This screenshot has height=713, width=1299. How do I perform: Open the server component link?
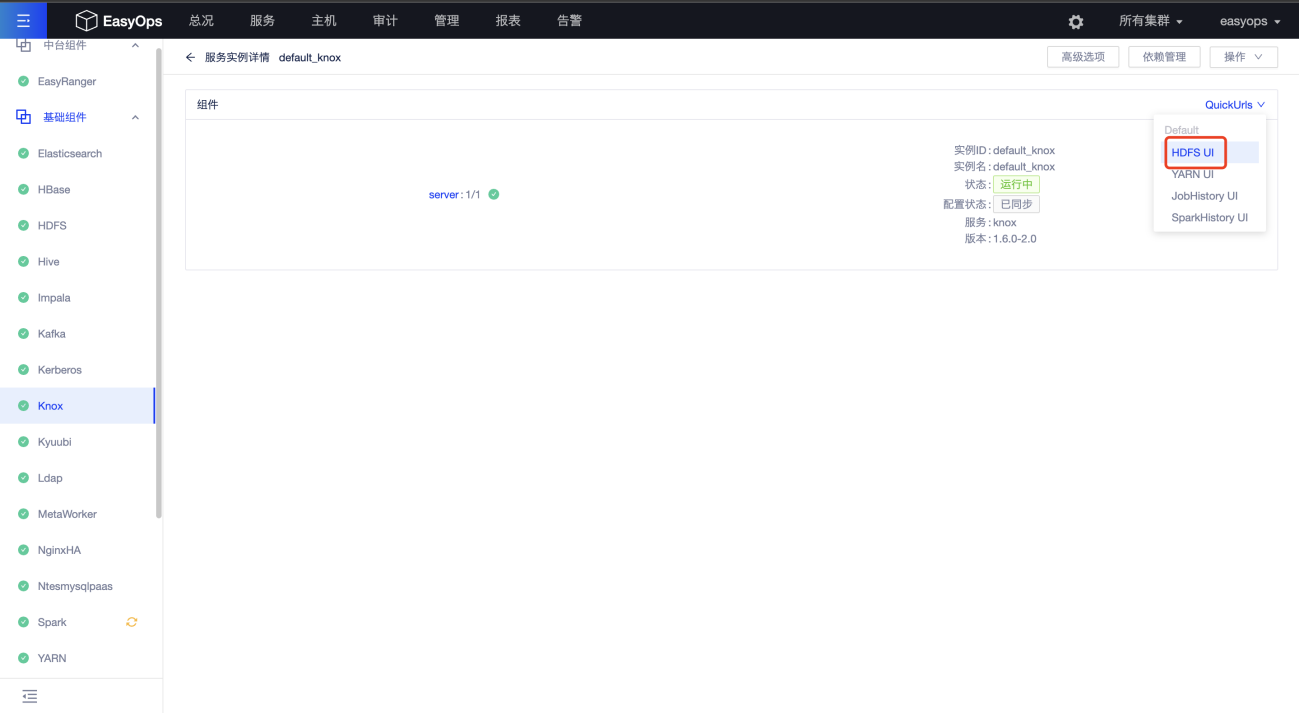(x=444, y=195)
